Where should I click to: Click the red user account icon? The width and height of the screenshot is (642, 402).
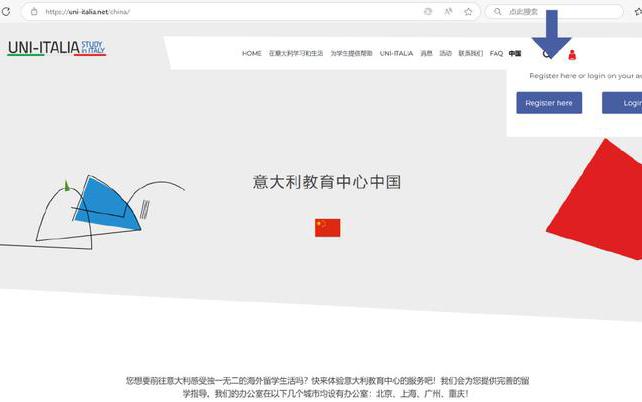click(572, 54)
